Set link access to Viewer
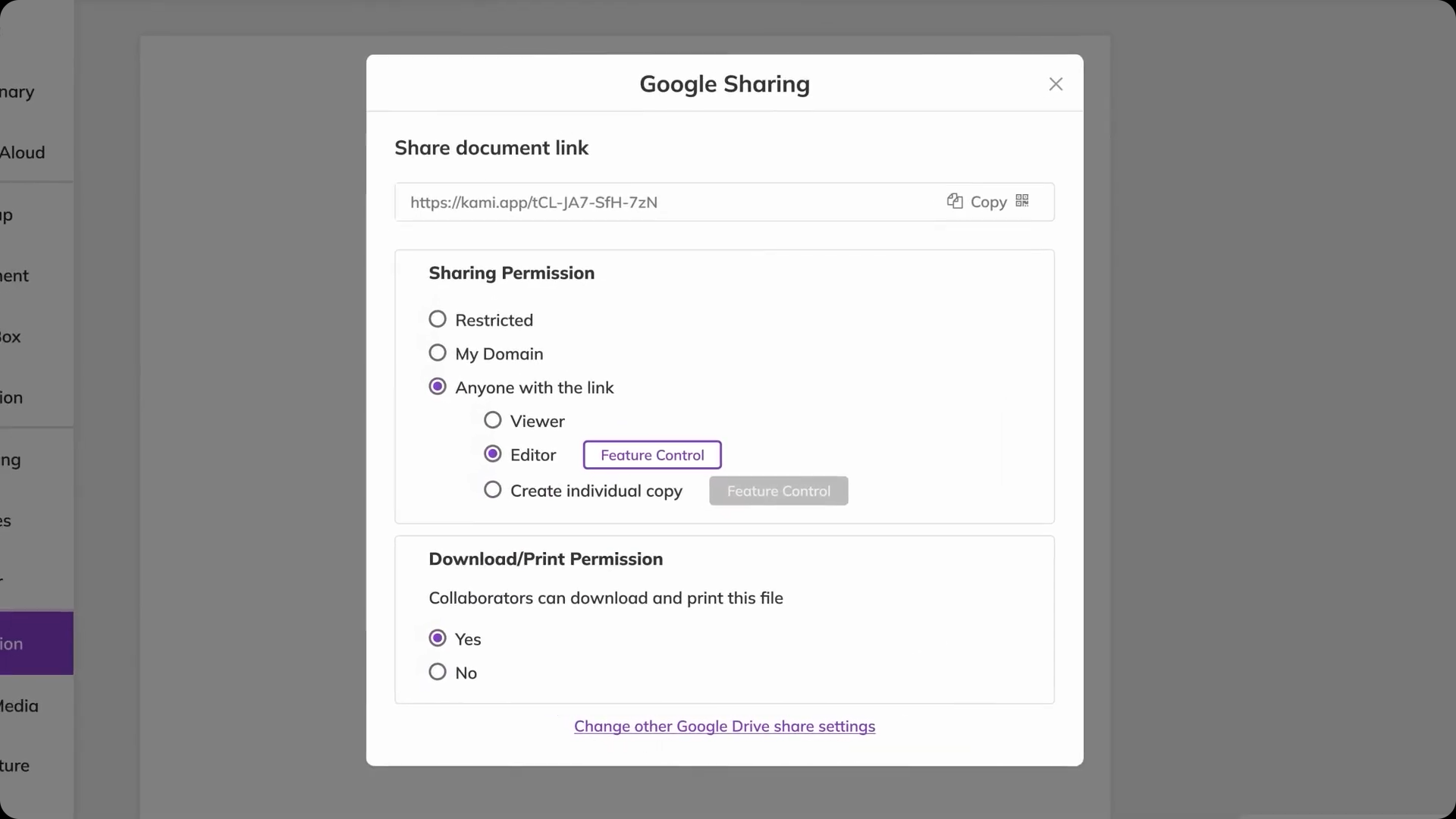Image resolution: width=1456 pixels, height=819 pixels. tap(493, 420)
